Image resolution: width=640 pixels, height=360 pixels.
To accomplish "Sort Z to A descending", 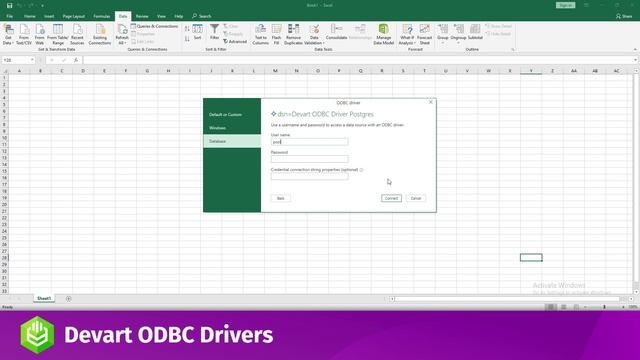I will coord(187,39).
